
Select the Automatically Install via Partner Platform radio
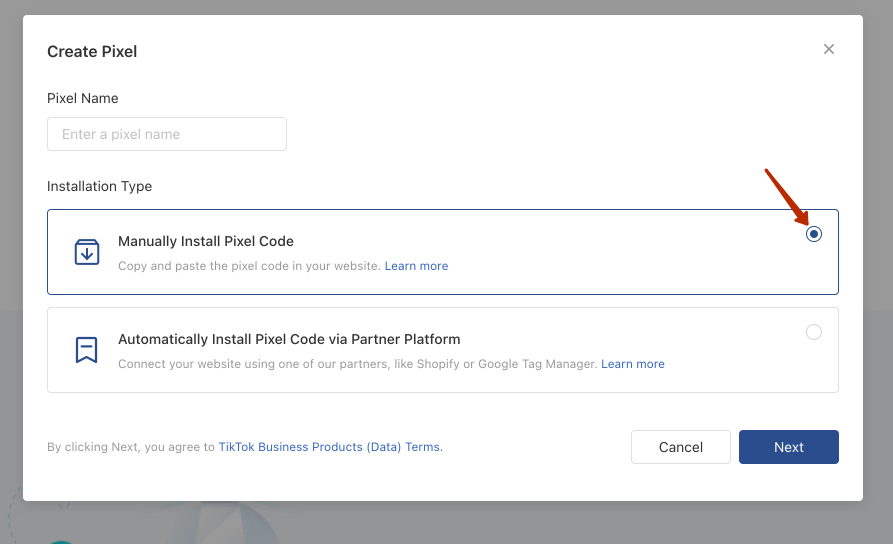coord(814,332)
